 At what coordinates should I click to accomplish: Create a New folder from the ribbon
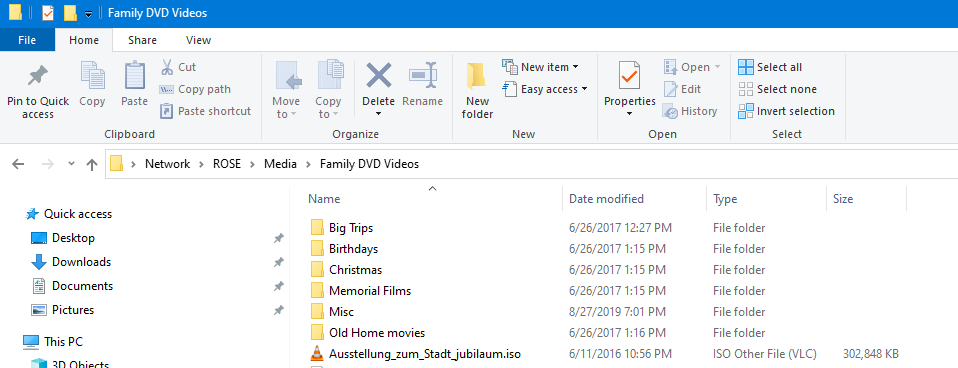(x=477, y=90)
